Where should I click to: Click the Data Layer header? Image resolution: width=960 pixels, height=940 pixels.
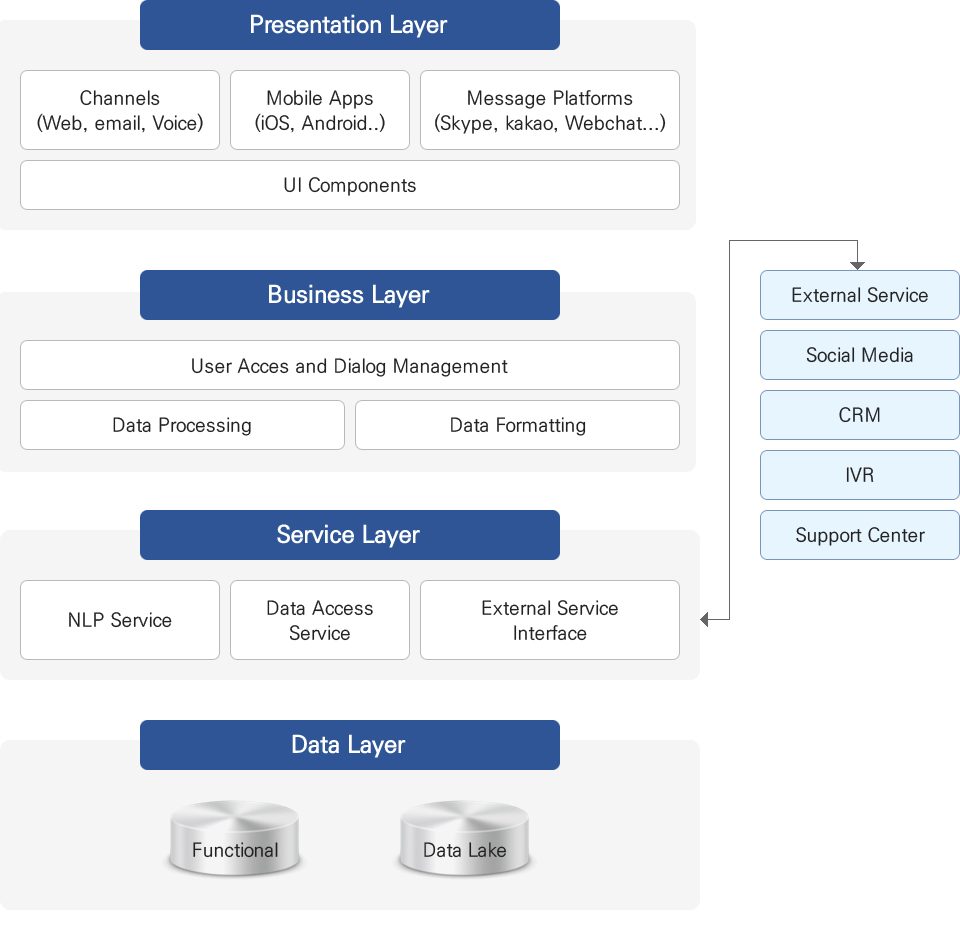[350, 745]
